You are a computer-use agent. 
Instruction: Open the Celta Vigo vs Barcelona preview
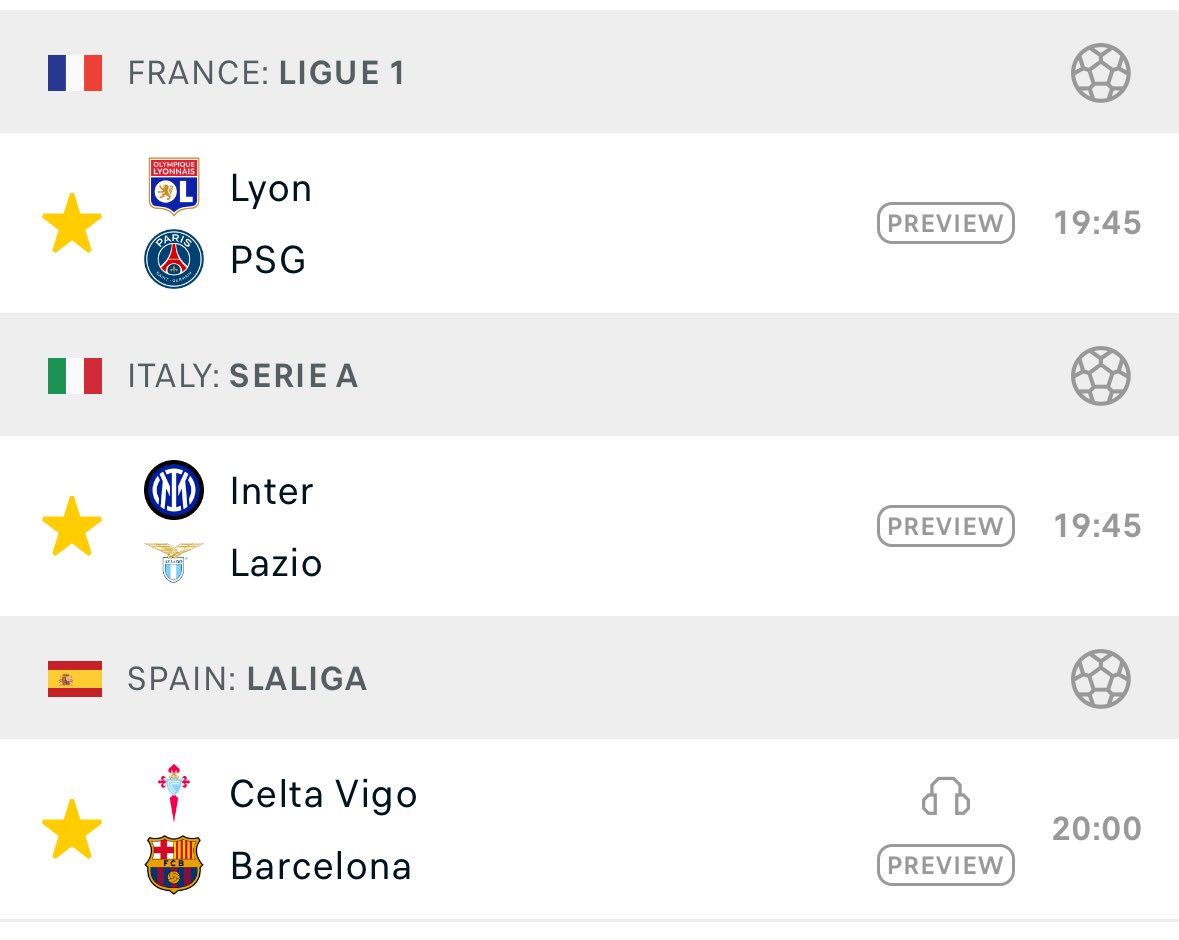pos(946,866)
